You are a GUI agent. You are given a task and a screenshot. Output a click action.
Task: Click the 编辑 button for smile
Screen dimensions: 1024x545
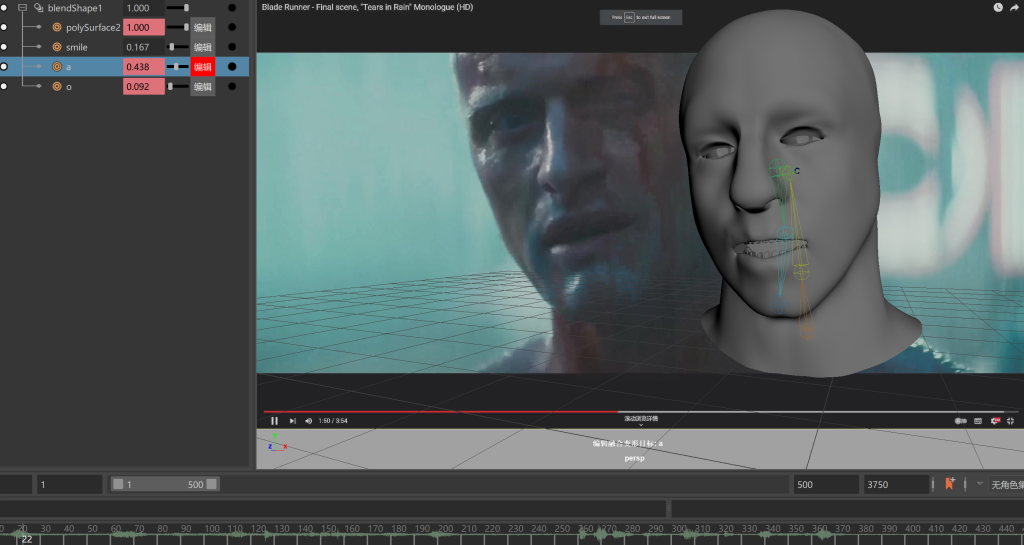(202, 47)
